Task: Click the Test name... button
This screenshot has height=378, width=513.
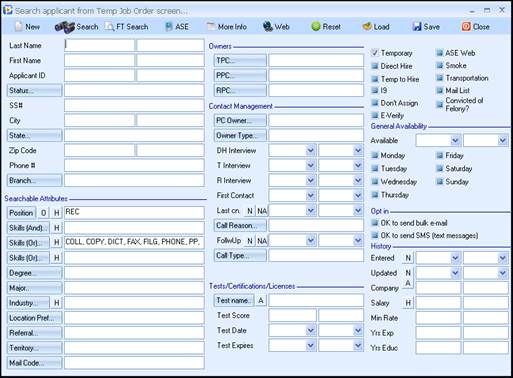Action: [234, 300]
